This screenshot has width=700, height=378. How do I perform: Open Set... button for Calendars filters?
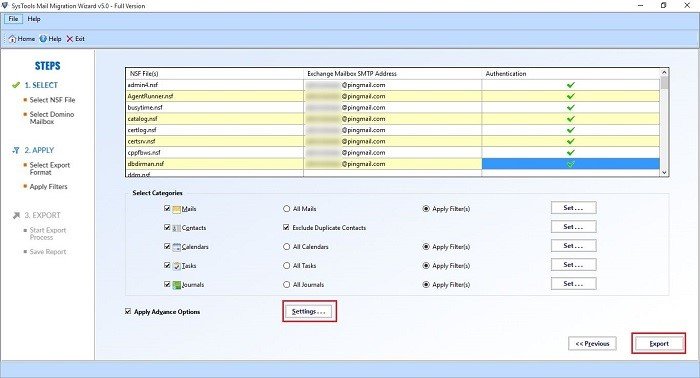tap(573, 246)
